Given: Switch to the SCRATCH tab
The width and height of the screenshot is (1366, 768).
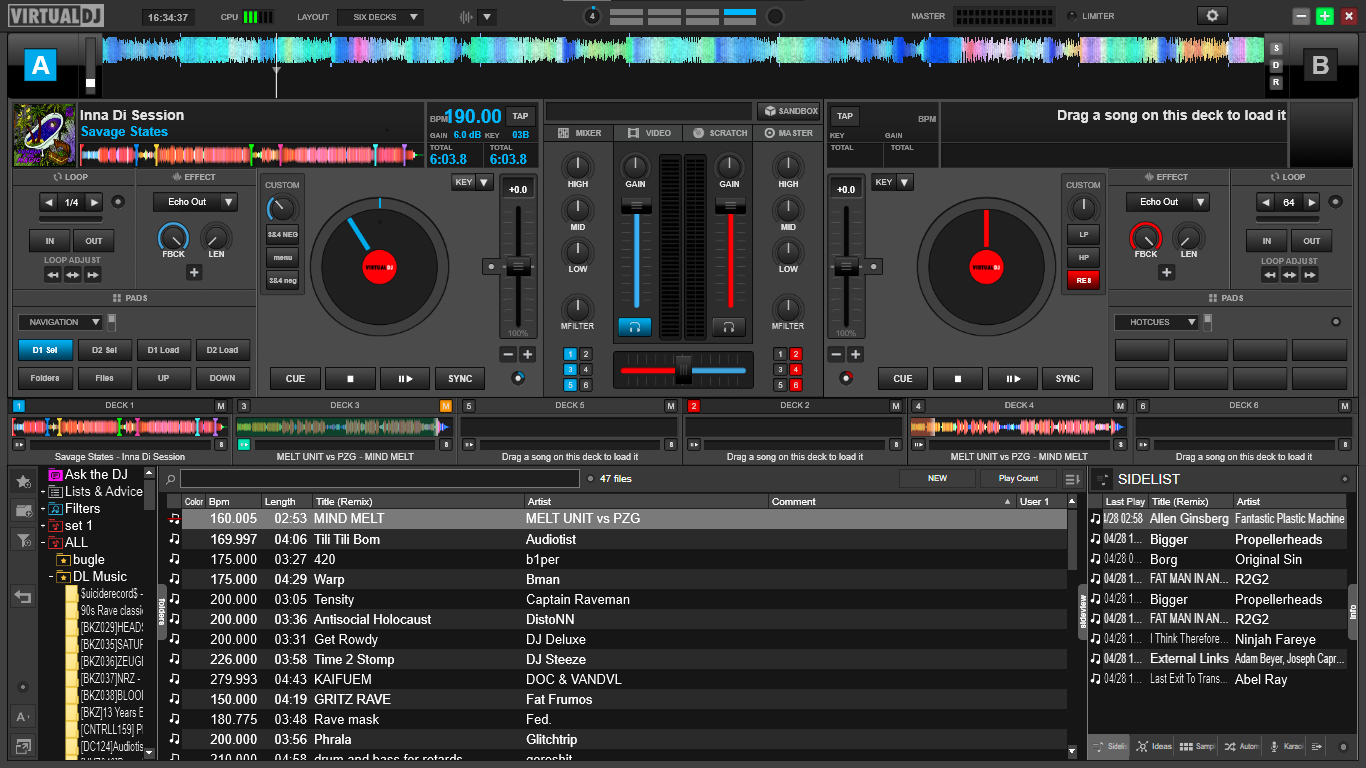Looking at the screenshot, I should tap(717, 133).
